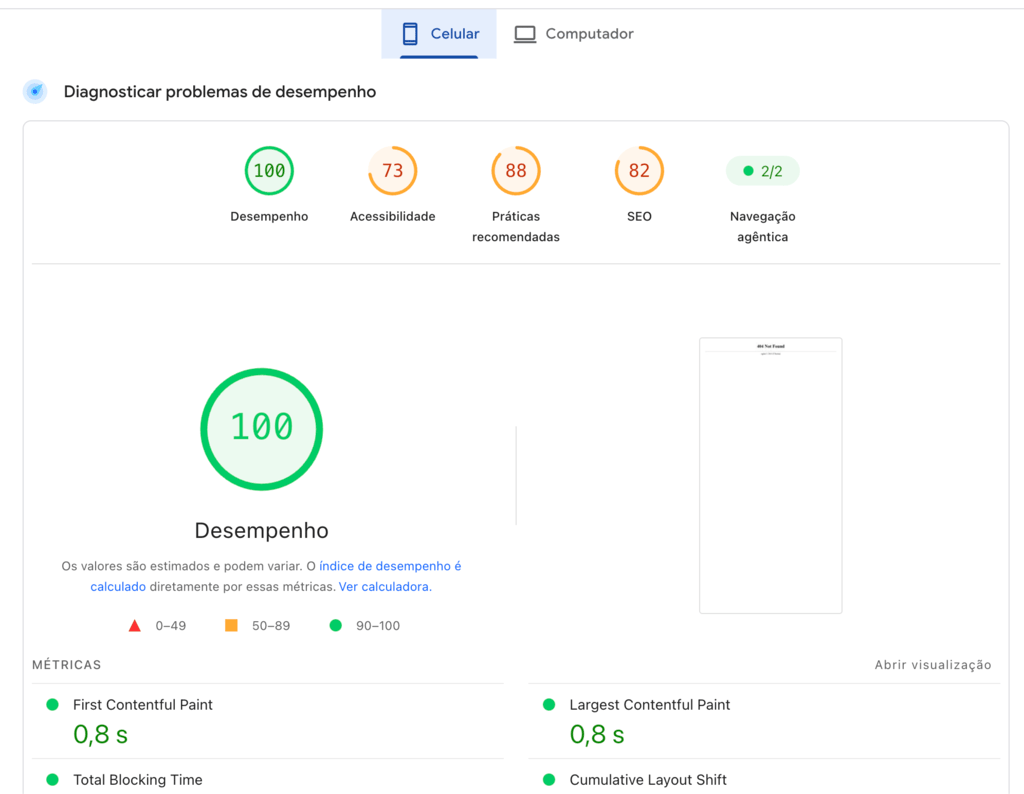Click the 50–89 legend text

tap(271, 626)
